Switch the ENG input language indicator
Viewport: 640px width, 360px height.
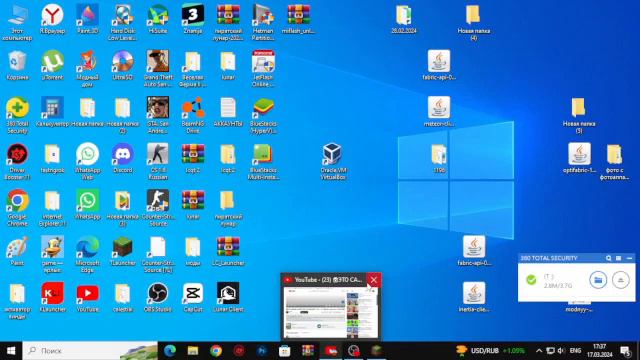(575, 351)
